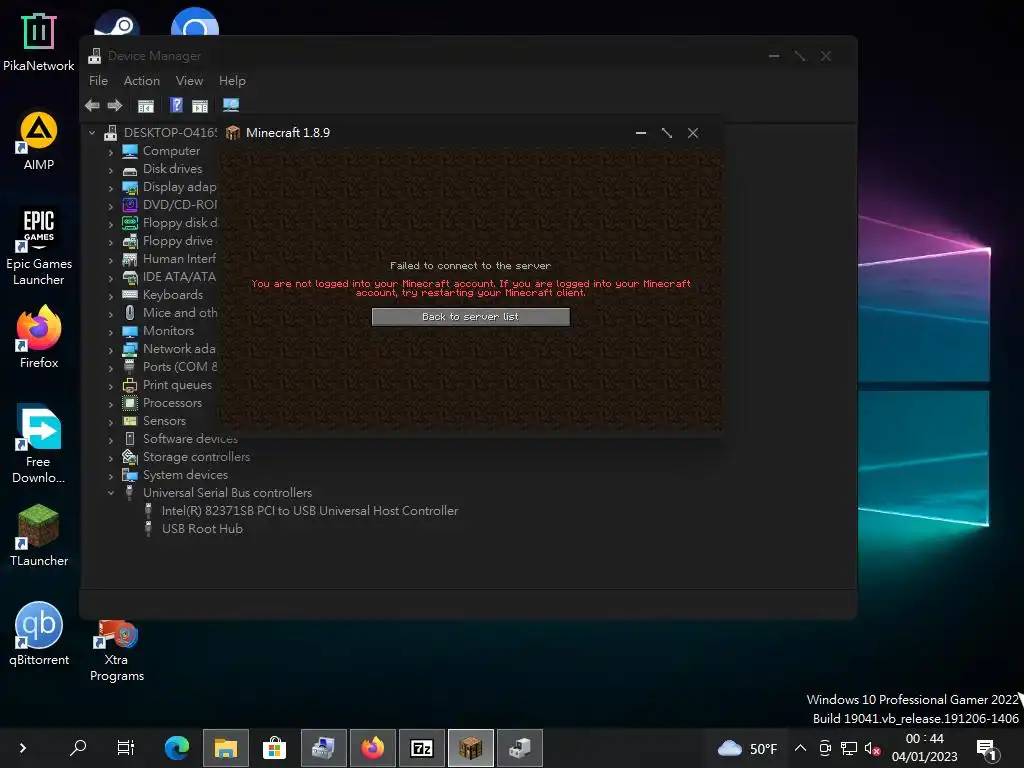Switch to Minecraft in the taskbar
Viewport: 1024px width, 768px height.
coord(471,748)
